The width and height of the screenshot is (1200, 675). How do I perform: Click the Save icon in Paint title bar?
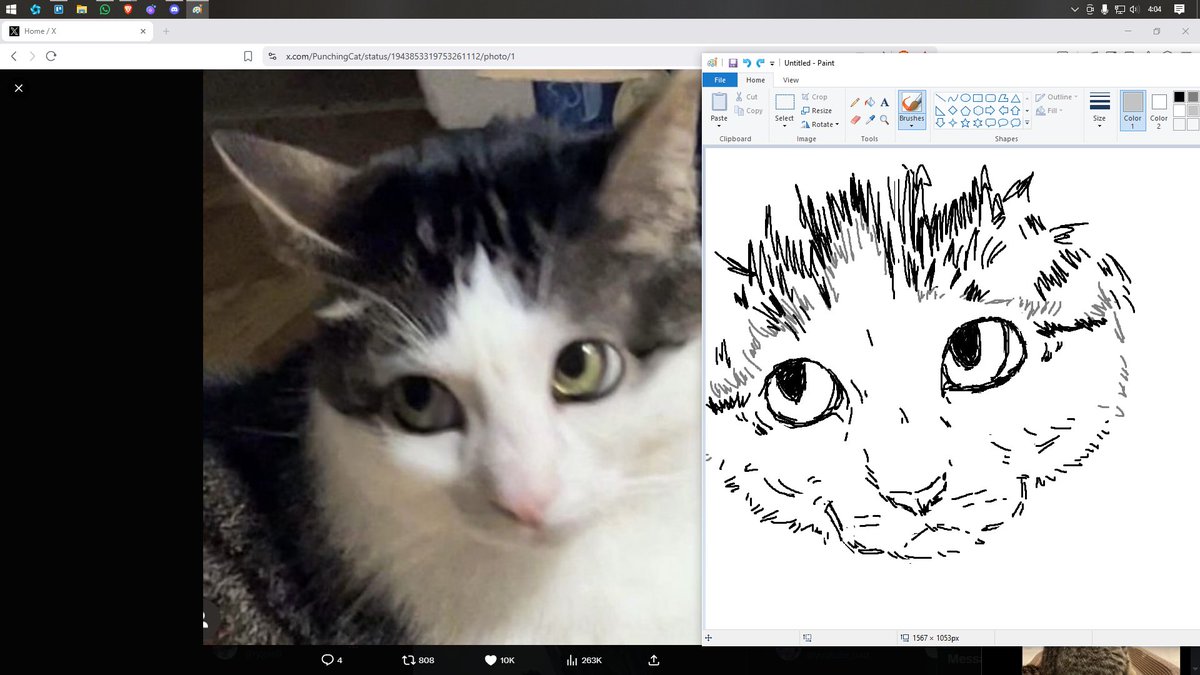point(733,63)
